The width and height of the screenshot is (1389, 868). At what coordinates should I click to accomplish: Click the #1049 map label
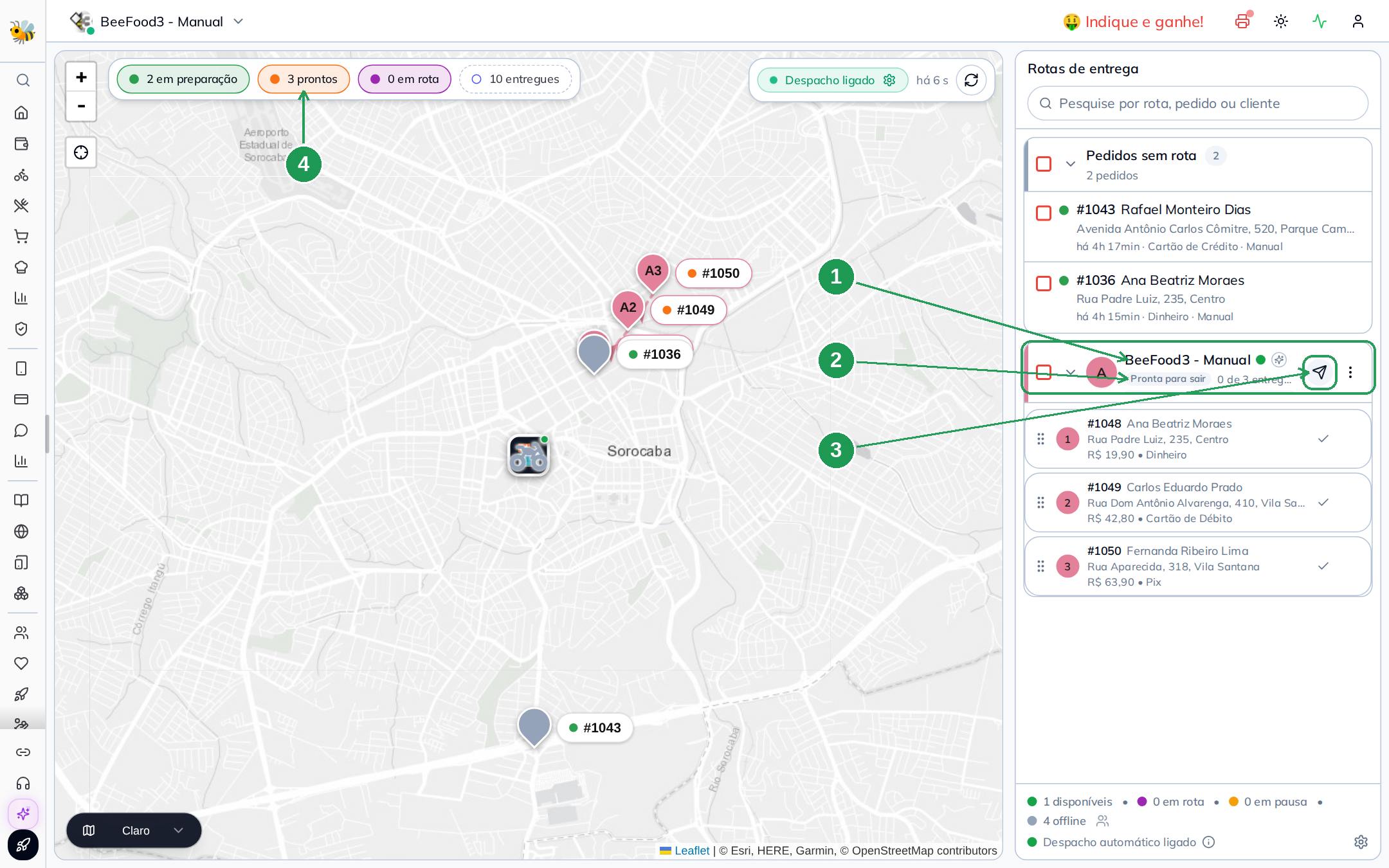point(689,310)
